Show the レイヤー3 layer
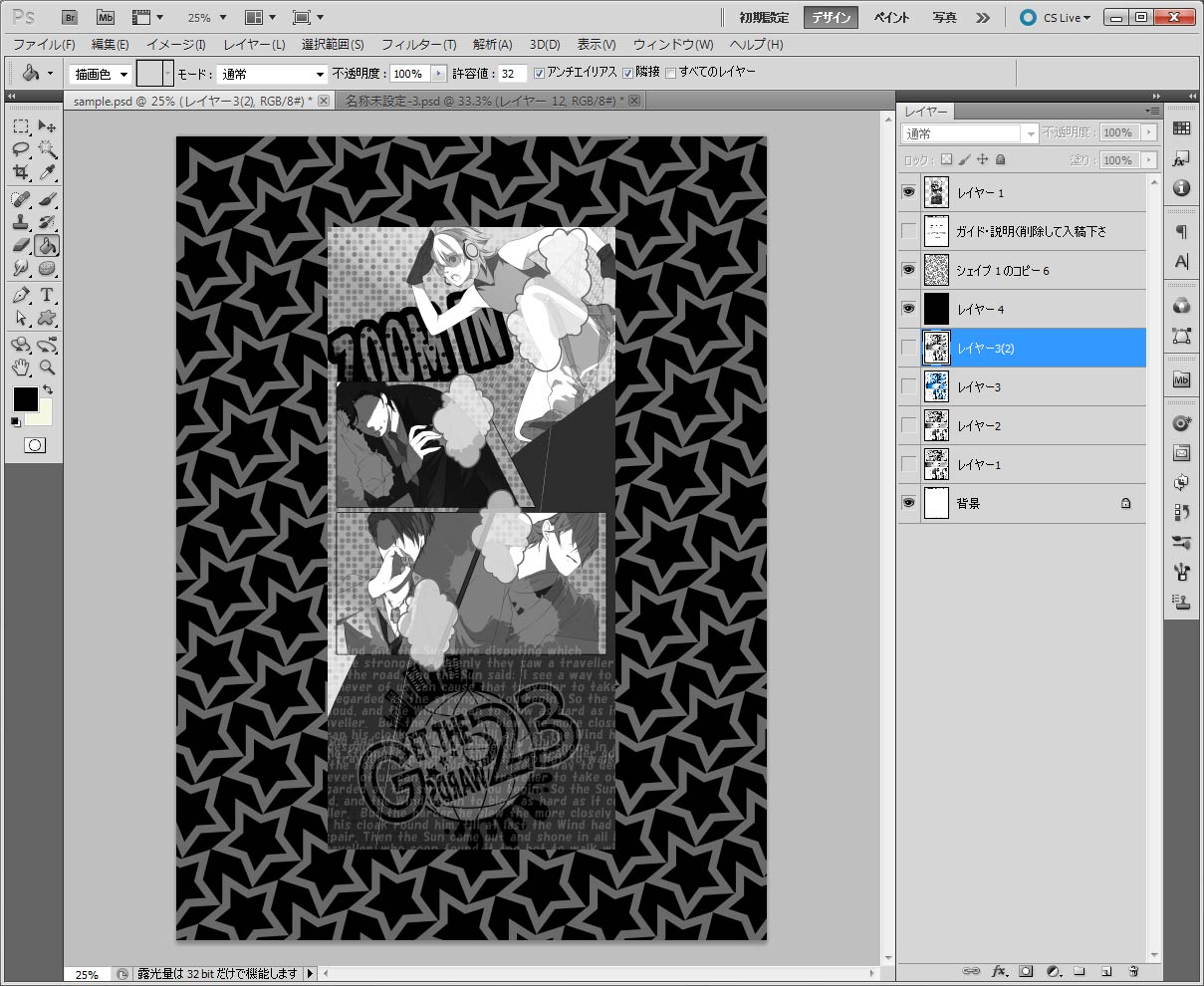The width and height of the screenshot is (1204, 986). click(908, 386)
